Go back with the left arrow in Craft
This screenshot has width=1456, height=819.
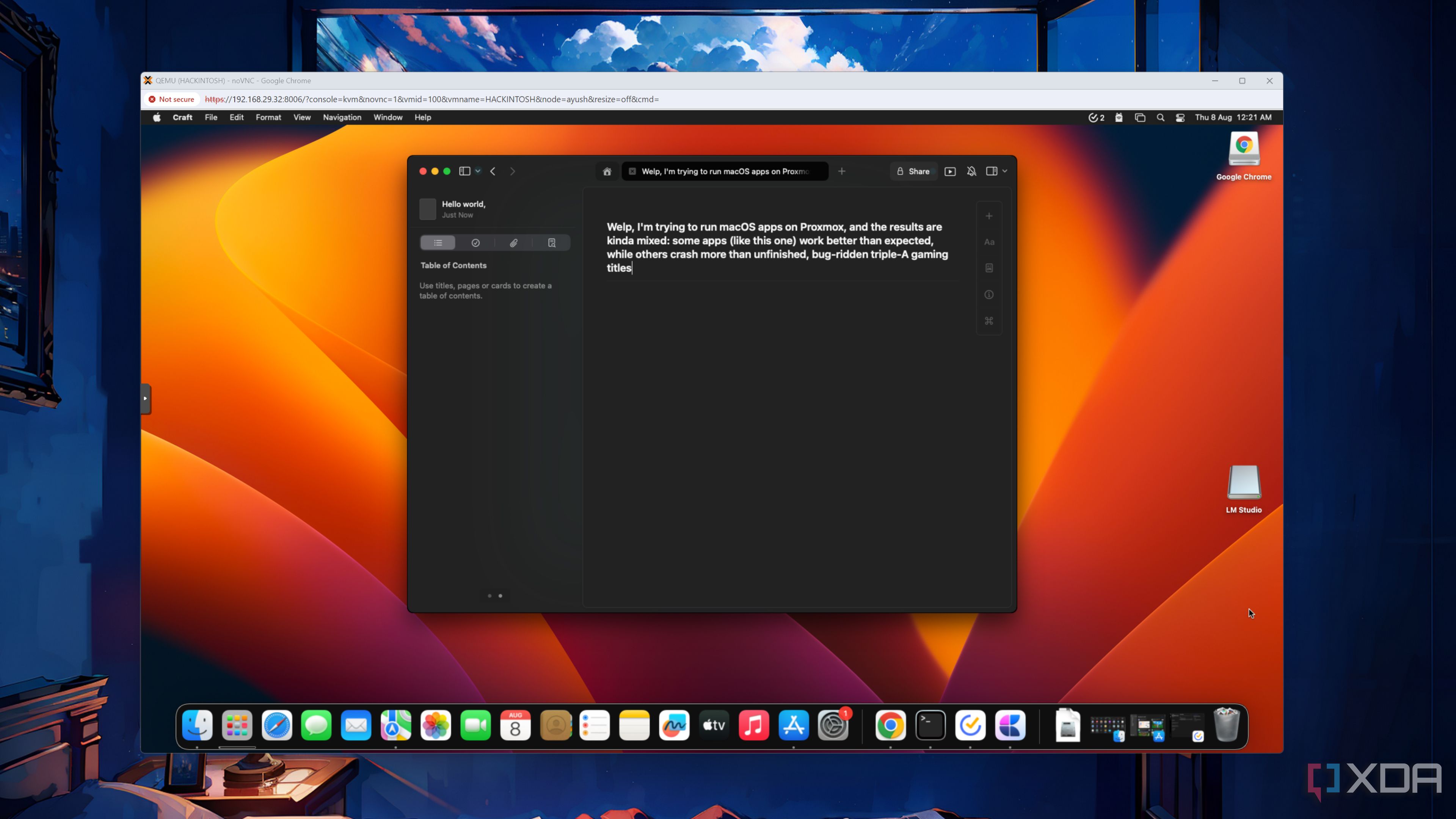tap(493, 171)
